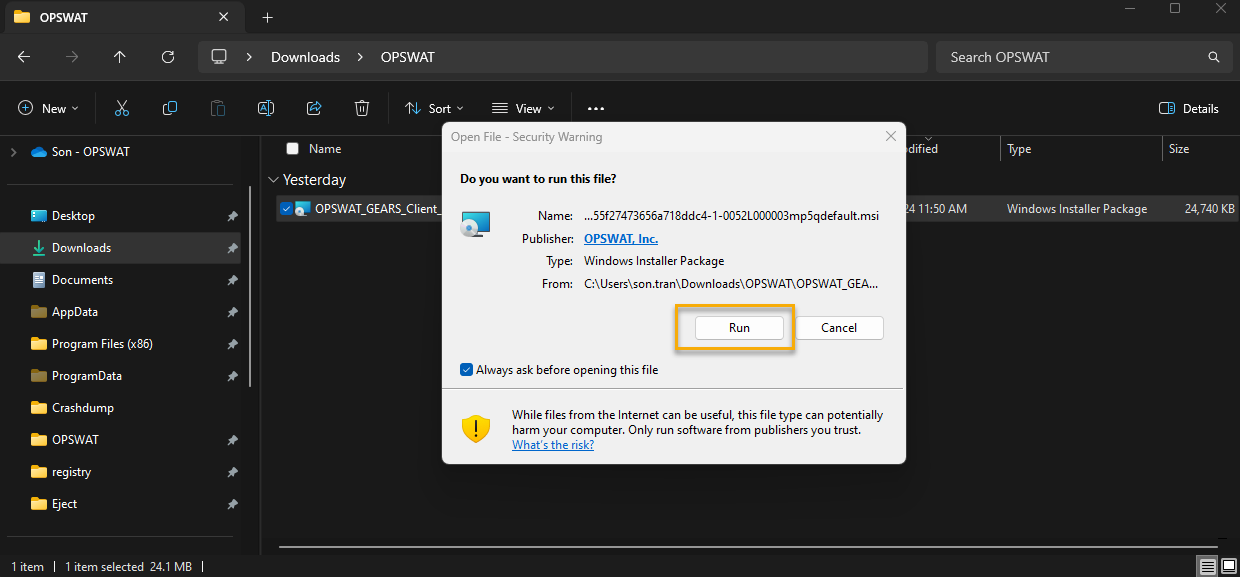Open the OPSWAT, Inc. publisher link
This screenshot has height=577, width=1240.
coord(621,239)
